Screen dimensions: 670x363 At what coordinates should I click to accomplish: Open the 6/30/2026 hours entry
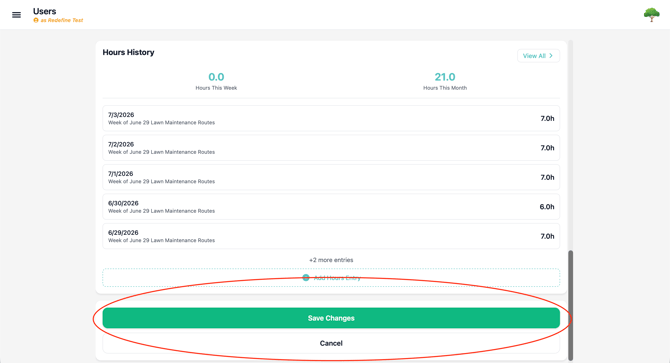331,207
